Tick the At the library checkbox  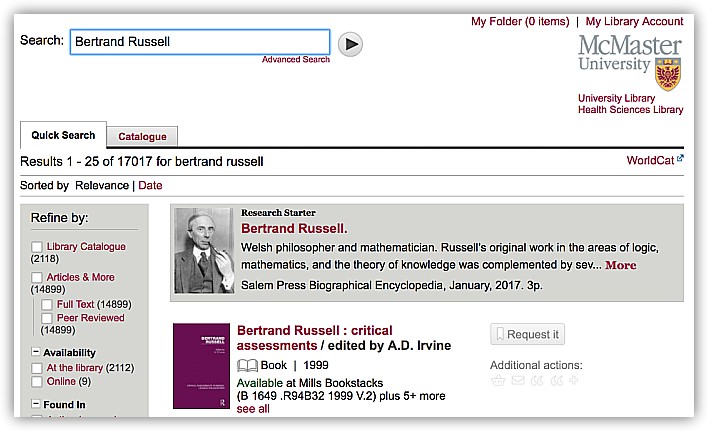point(37,368)
